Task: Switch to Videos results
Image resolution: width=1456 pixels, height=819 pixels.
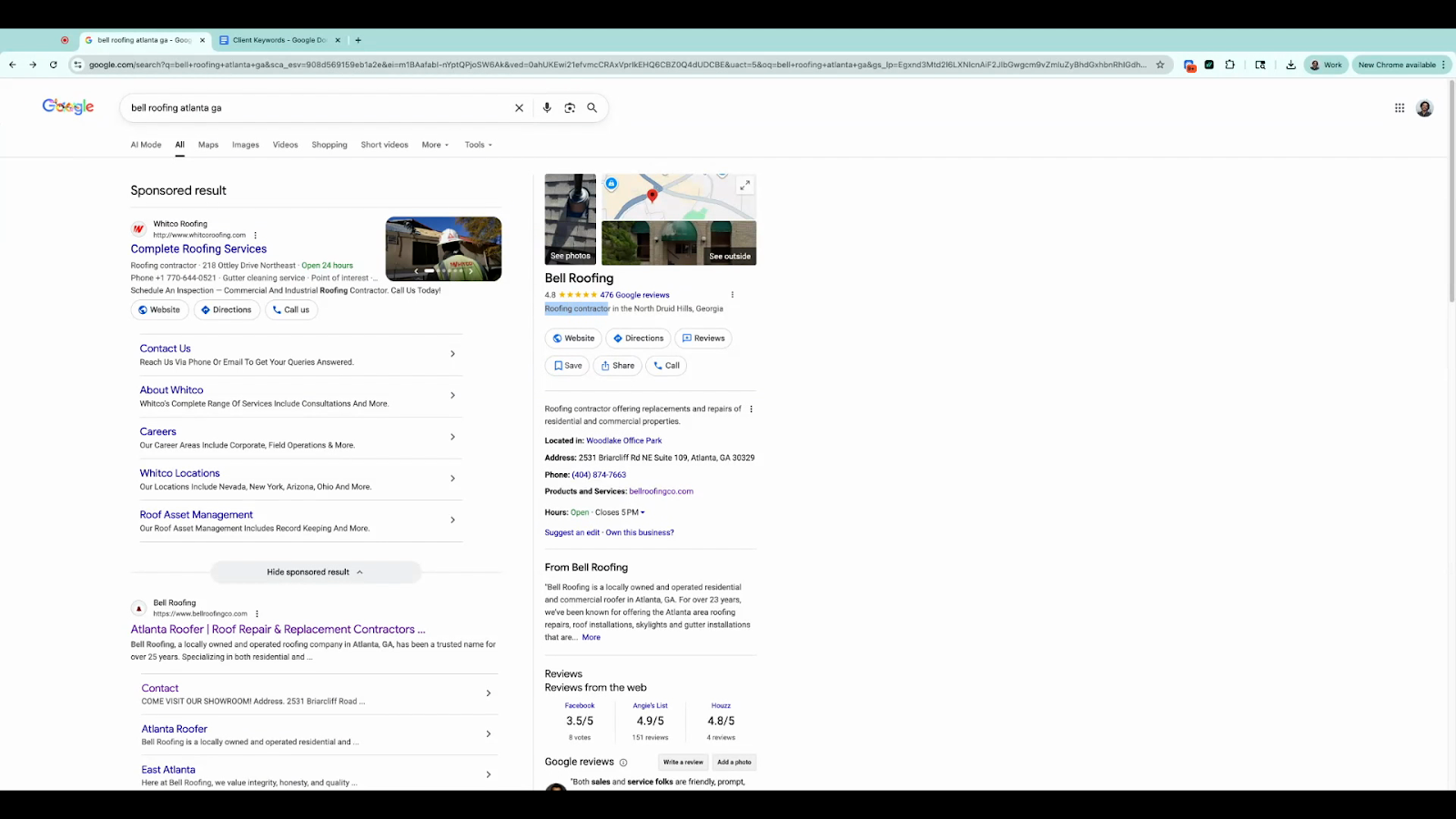Action: [x=286, y=145]
